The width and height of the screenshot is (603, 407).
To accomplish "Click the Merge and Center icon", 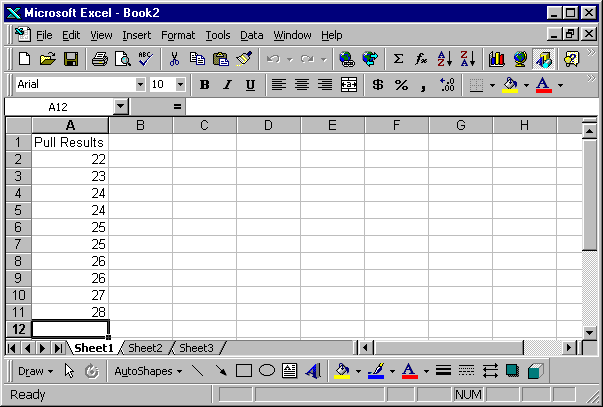I will 348,85.
